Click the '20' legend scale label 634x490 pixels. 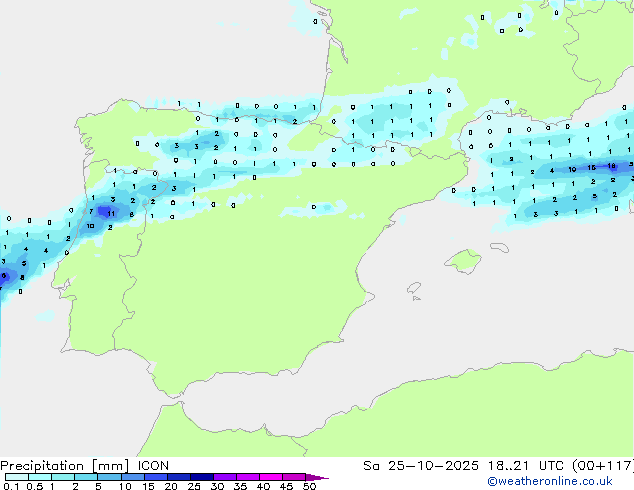point(171,486)
